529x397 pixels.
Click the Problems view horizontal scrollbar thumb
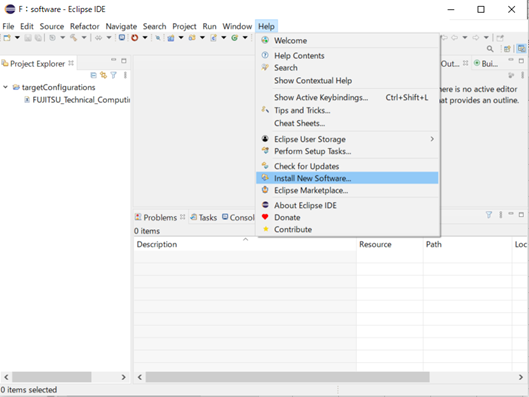(x=287, y=377)
